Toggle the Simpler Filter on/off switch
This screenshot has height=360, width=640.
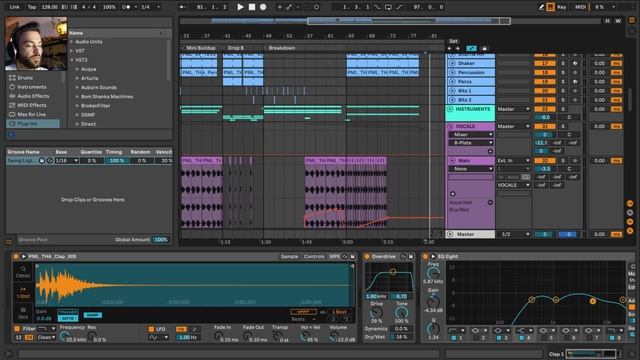pyautogui.click(x=17, y=329)
